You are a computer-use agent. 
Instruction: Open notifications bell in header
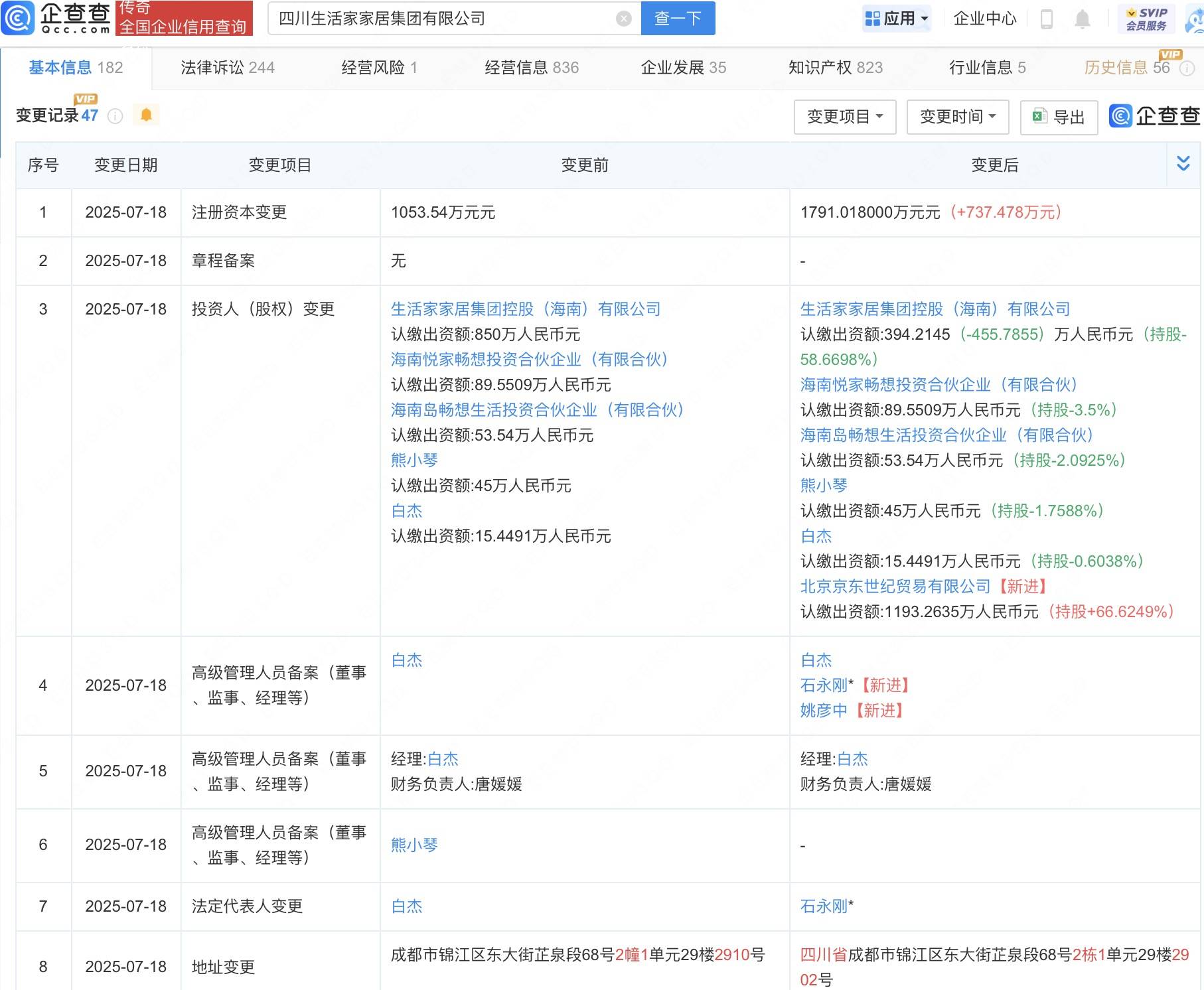[x=1082, y=19]
